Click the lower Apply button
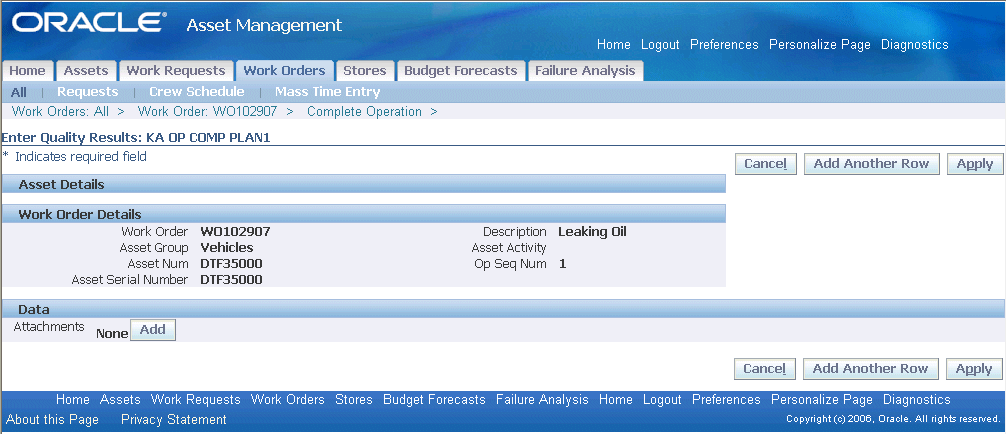Screen dimensions: 1006x434 (x=974, y=369)
